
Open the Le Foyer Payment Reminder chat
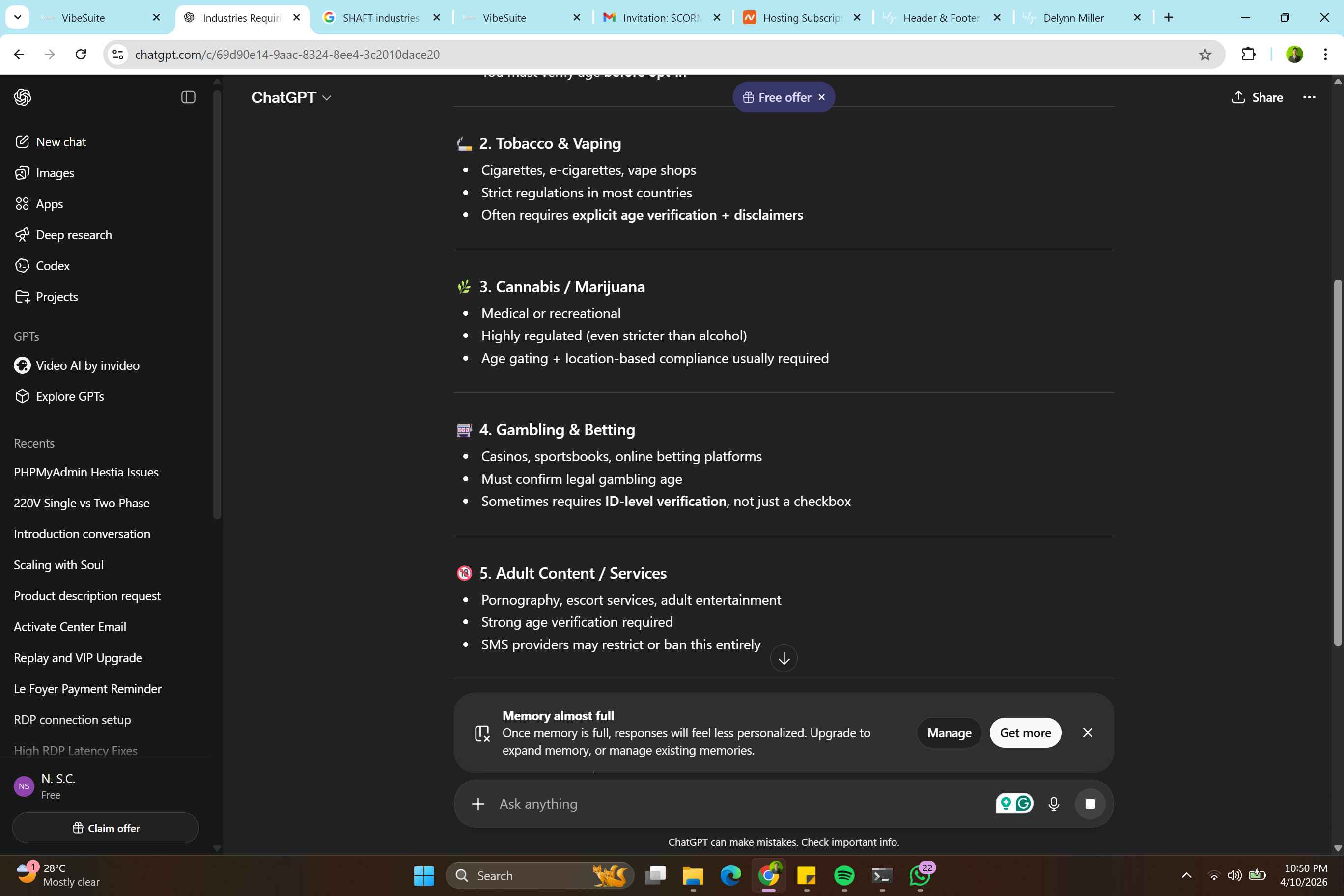[88, 688]
